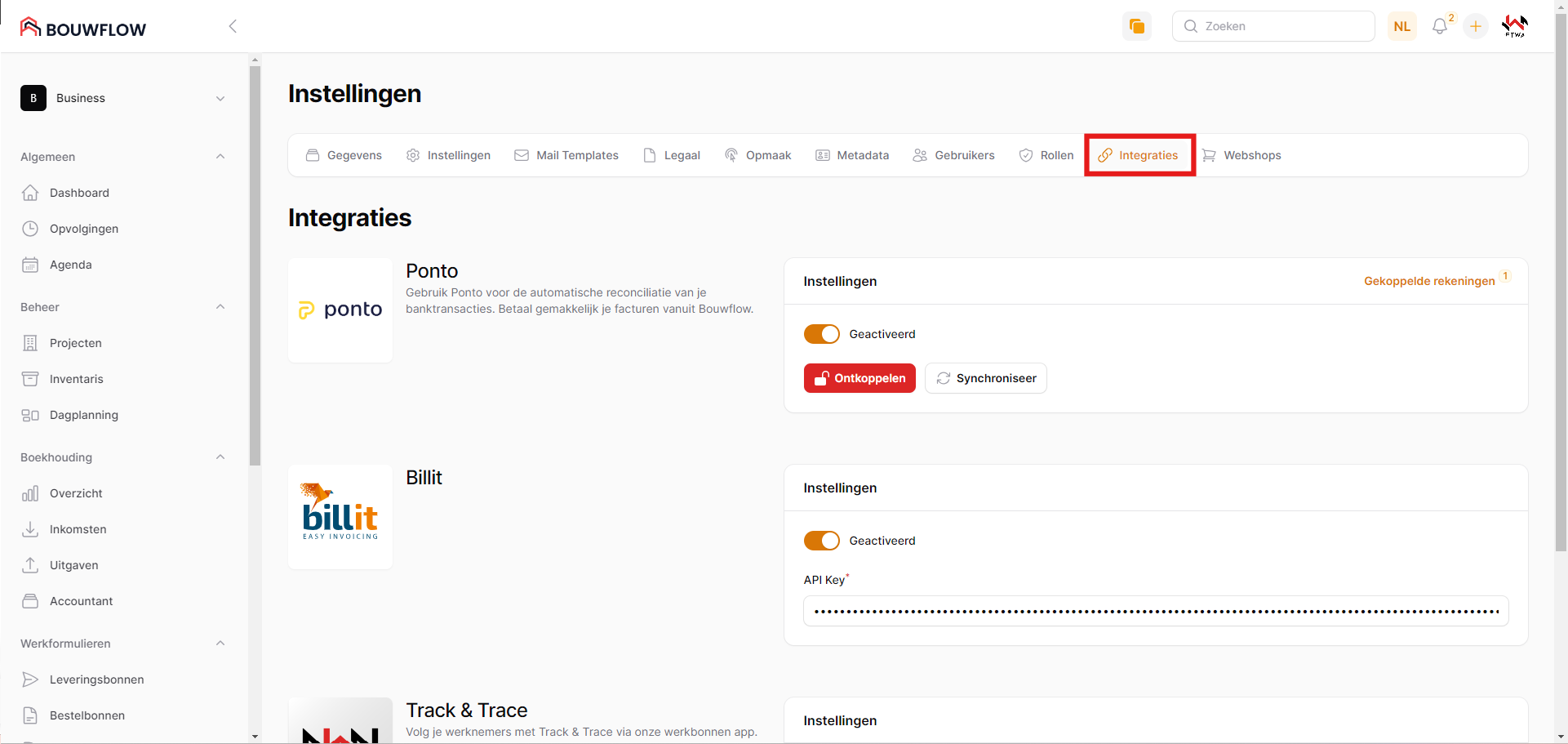Collapse the Algemeen sidebar section

[x=220, y=157]
